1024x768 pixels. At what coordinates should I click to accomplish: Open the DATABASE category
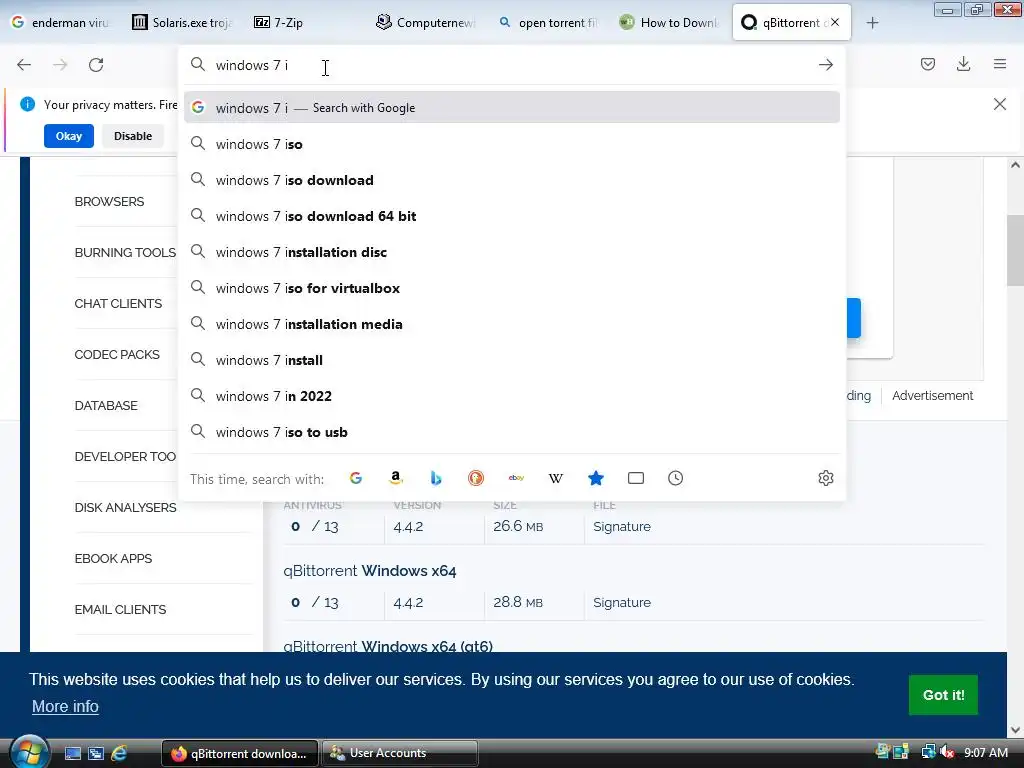[106, 406]
